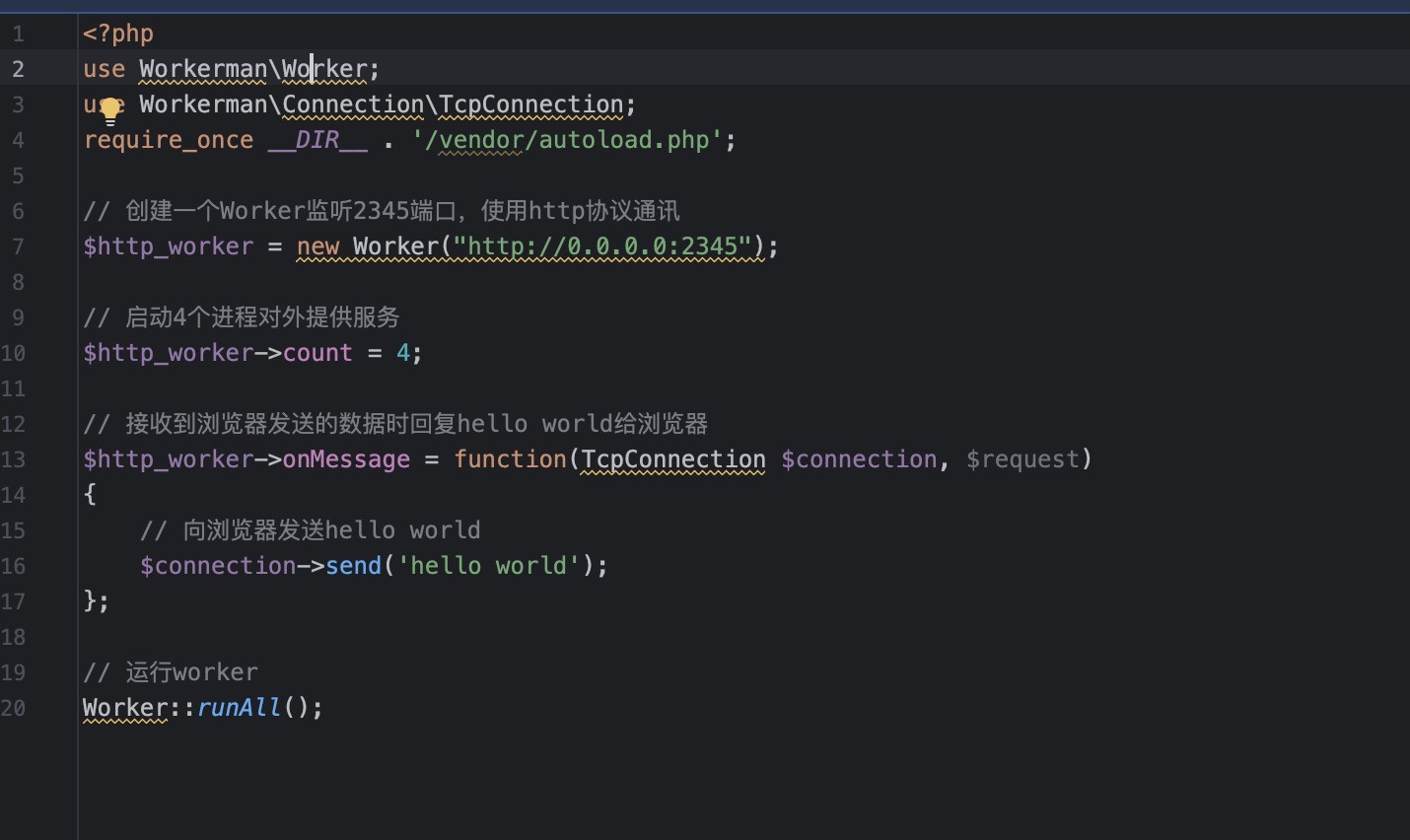The width and height of the screenshot is (1410, 840).
Task: Click the opening <?php tag
Action: tap(118, 34)
